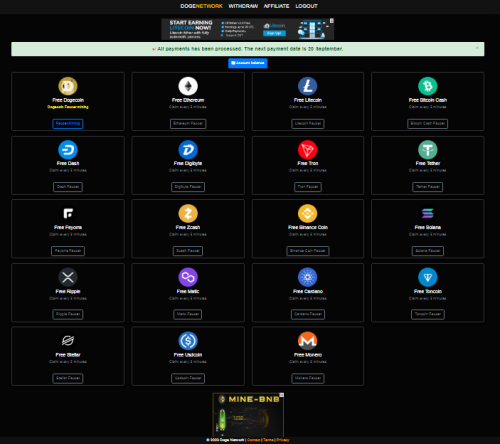Select Logout in the top navigation
The height and width of the screenshot is (444, 500).
click(x=306, y=6)
